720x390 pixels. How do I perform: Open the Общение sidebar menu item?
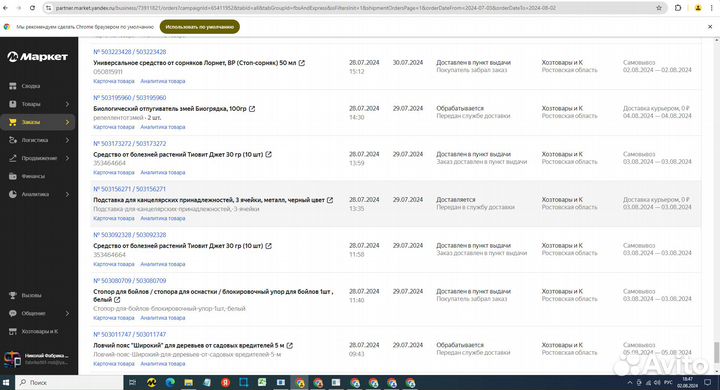[x=38, y=313]
